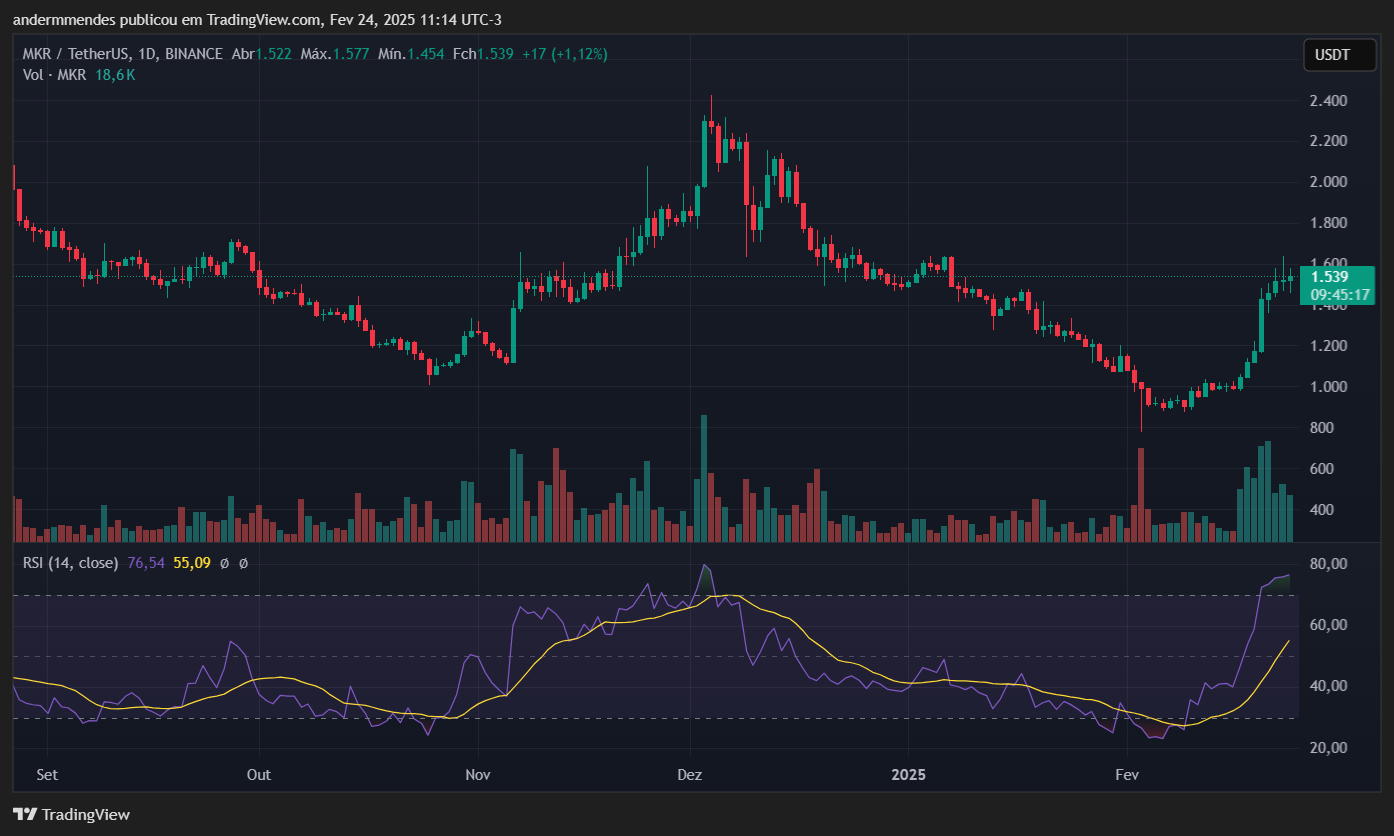This screenshot has height=836, width=1394.
Task: Click the Nov month label on time axis
Action: pos(478,775)
